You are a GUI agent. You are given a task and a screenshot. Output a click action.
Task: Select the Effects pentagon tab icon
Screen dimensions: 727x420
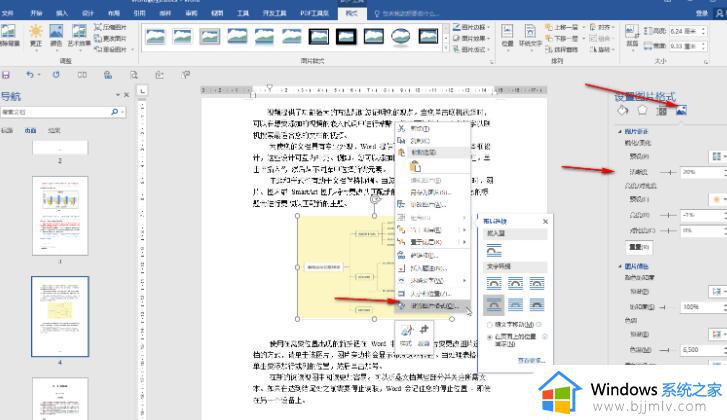point(642,110)
